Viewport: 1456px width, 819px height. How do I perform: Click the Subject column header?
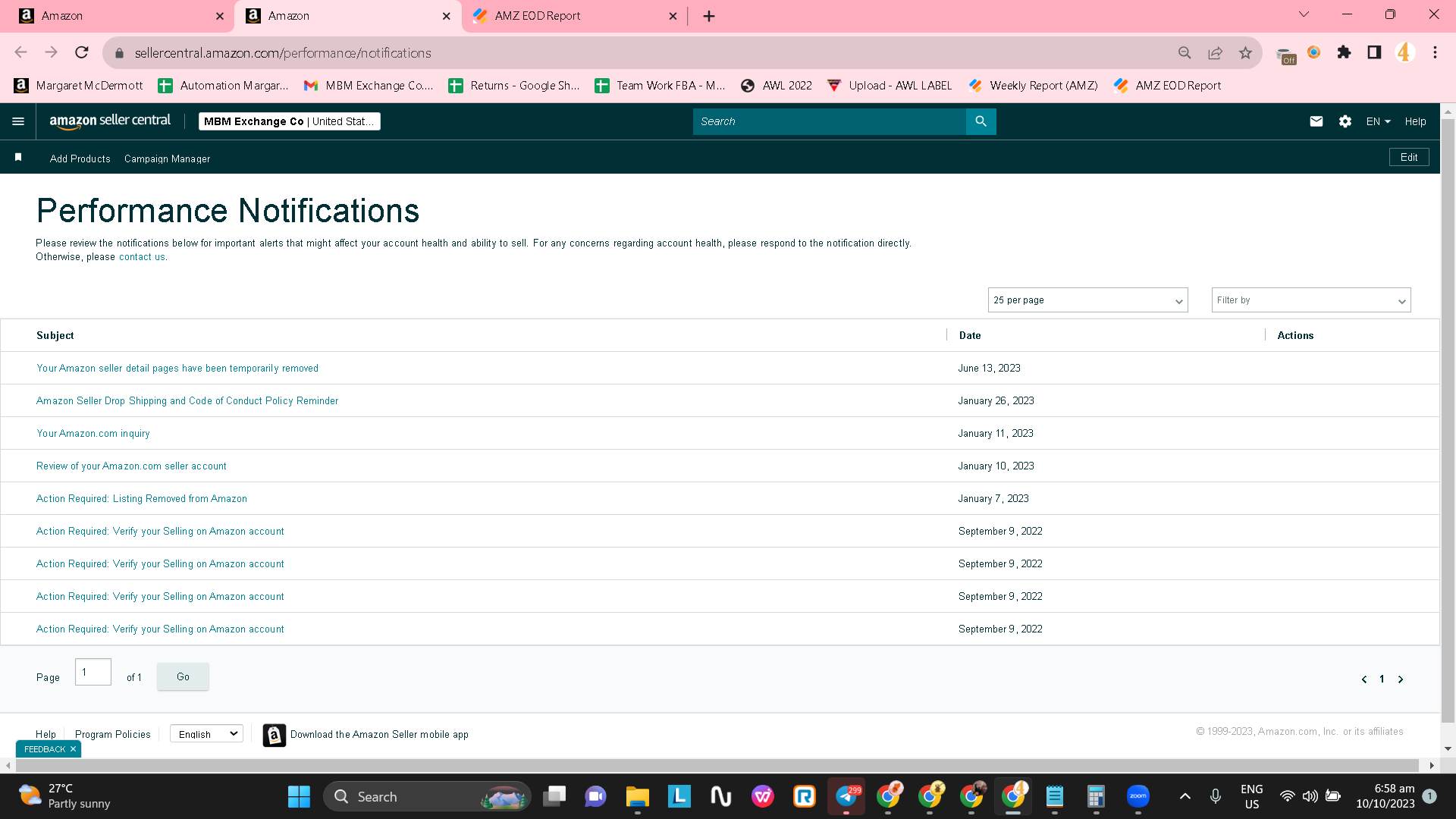[x=55, y=335]
